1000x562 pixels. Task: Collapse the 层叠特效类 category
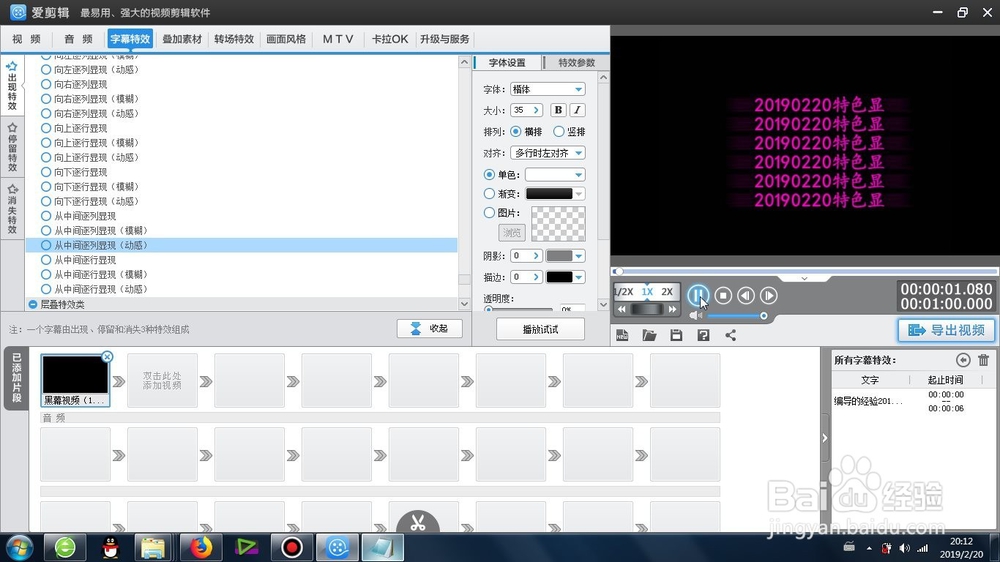click(33, 304)
